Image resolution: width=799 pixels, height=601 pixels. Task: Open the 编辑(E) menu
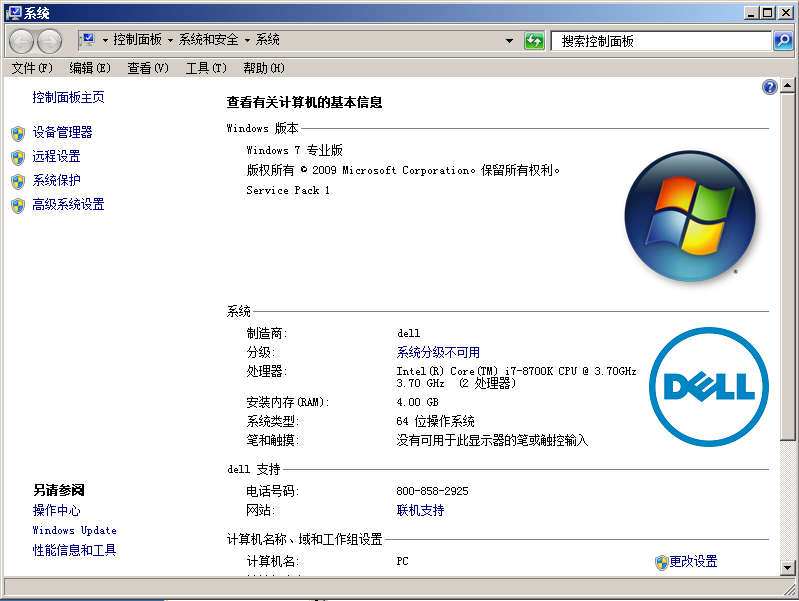pyautogui.click(x=90, y=68)
